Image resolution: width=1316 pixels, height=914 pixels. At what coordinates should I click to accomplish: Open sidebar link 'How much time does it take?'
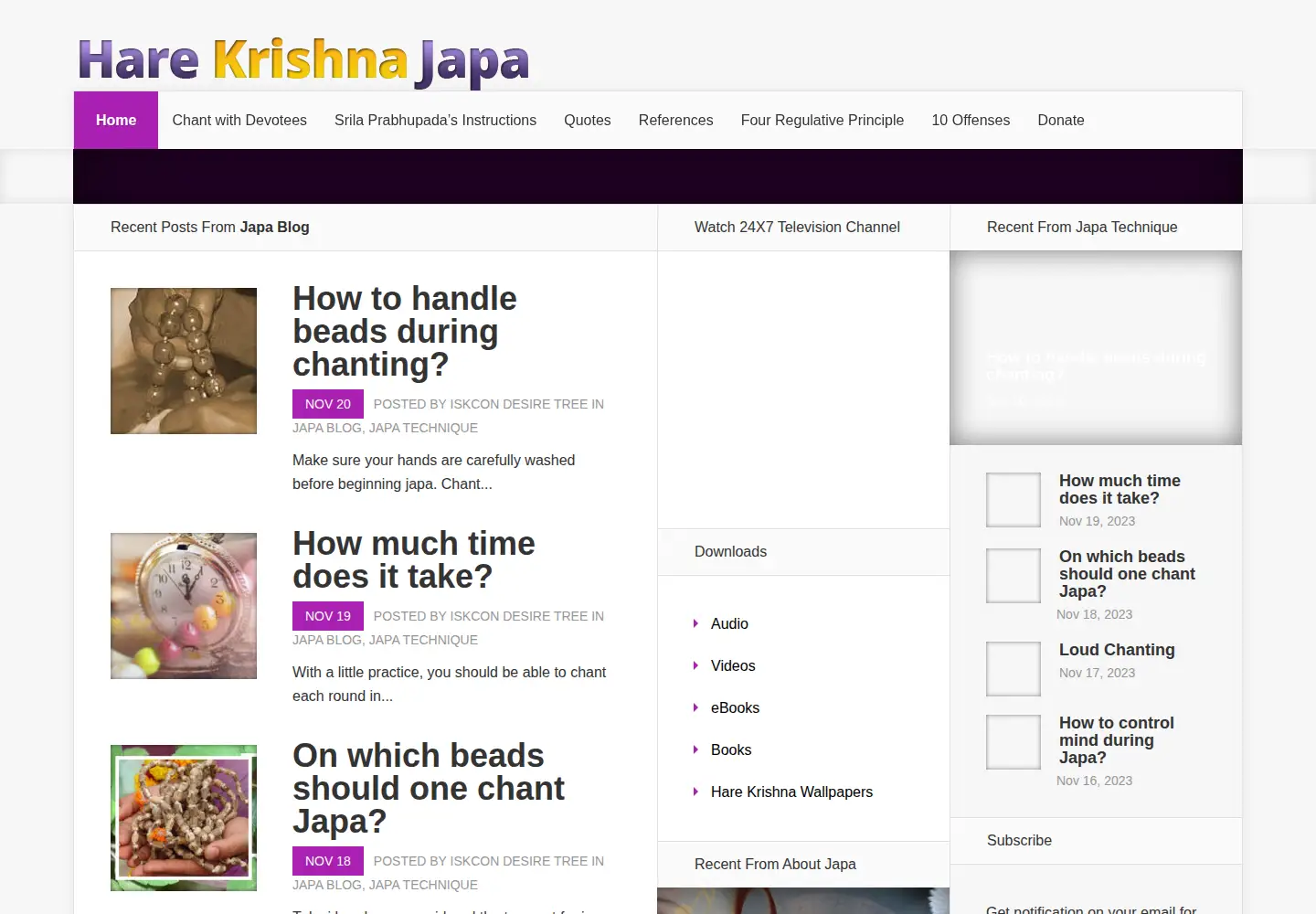click(x=1120, y=489)
